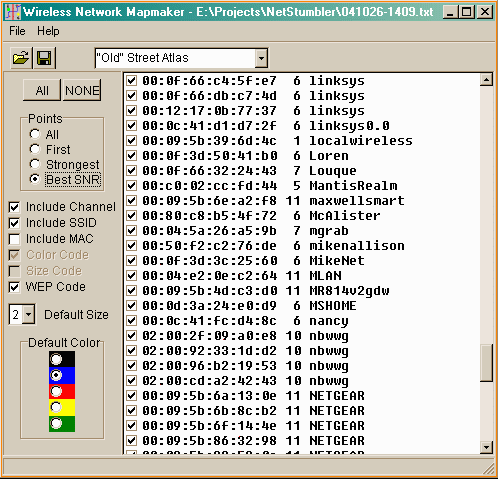The image size is (498, 479).
Task: Toggle the Include SSID checkbox
Action: coord(14,223)
